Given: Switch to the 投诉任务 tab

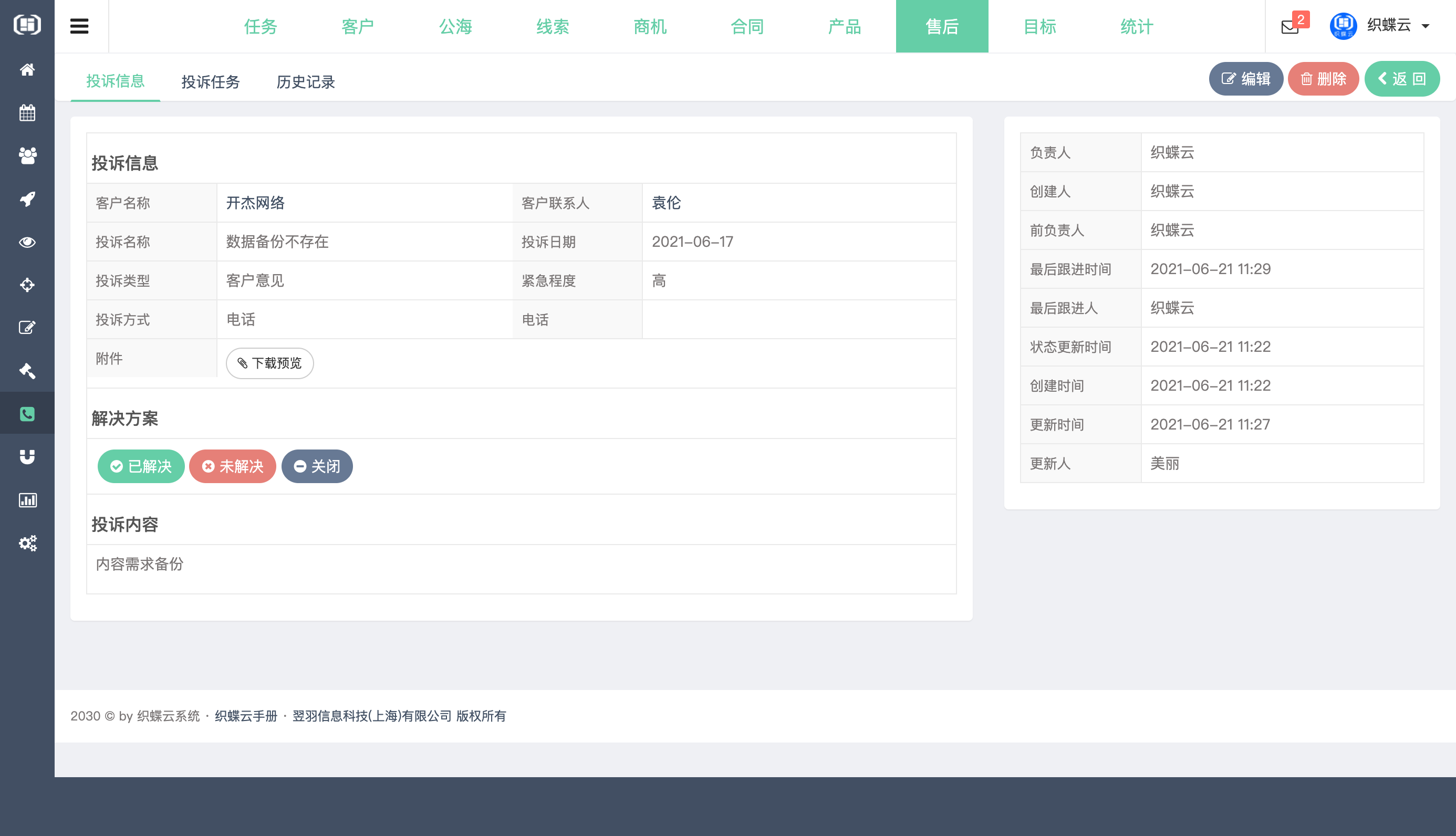Looking at the screenshot, I should click(209, 81).
